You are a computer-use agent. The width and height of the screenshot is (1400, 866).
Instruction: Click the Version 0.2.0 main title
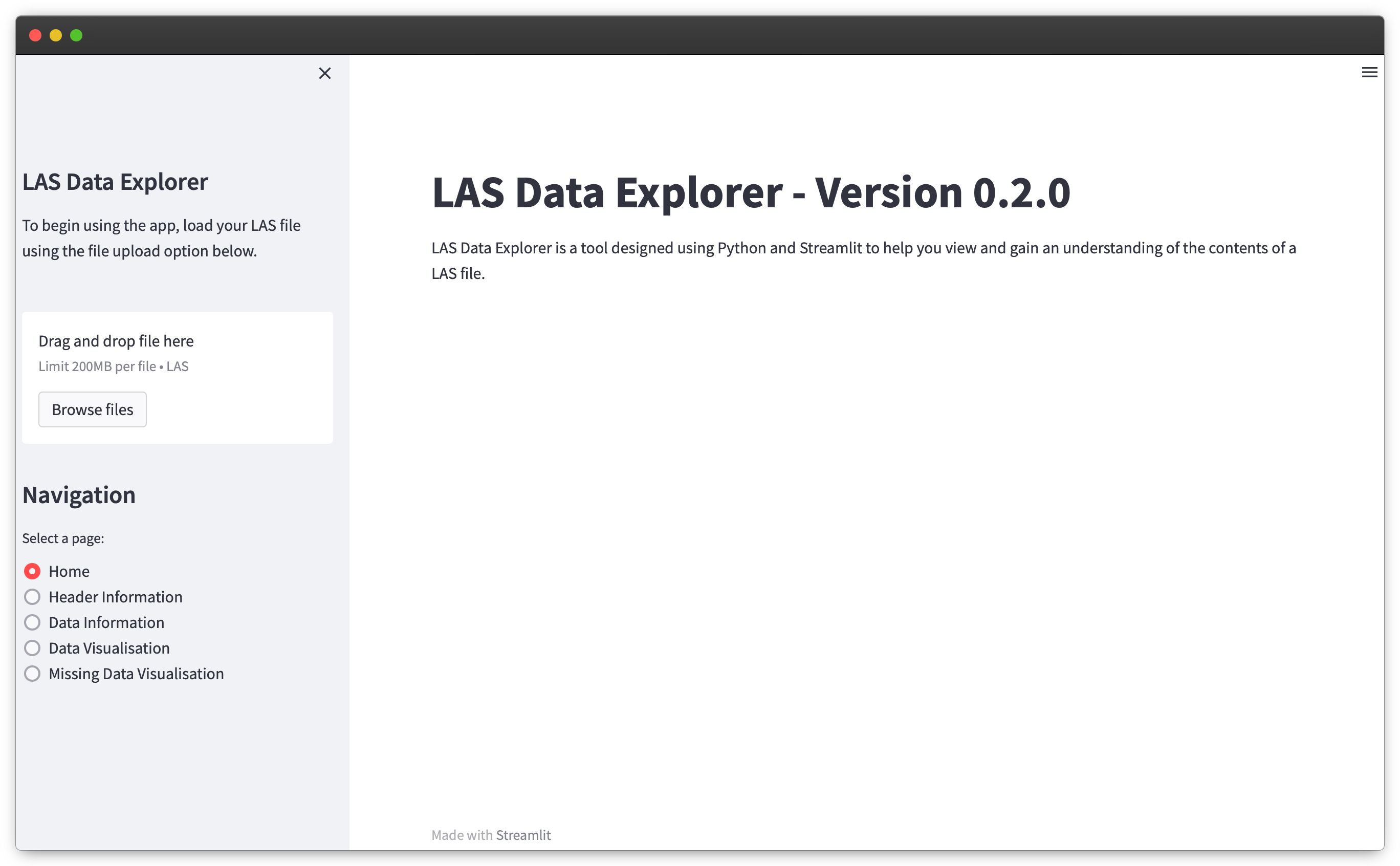click(x=750, y=192)
